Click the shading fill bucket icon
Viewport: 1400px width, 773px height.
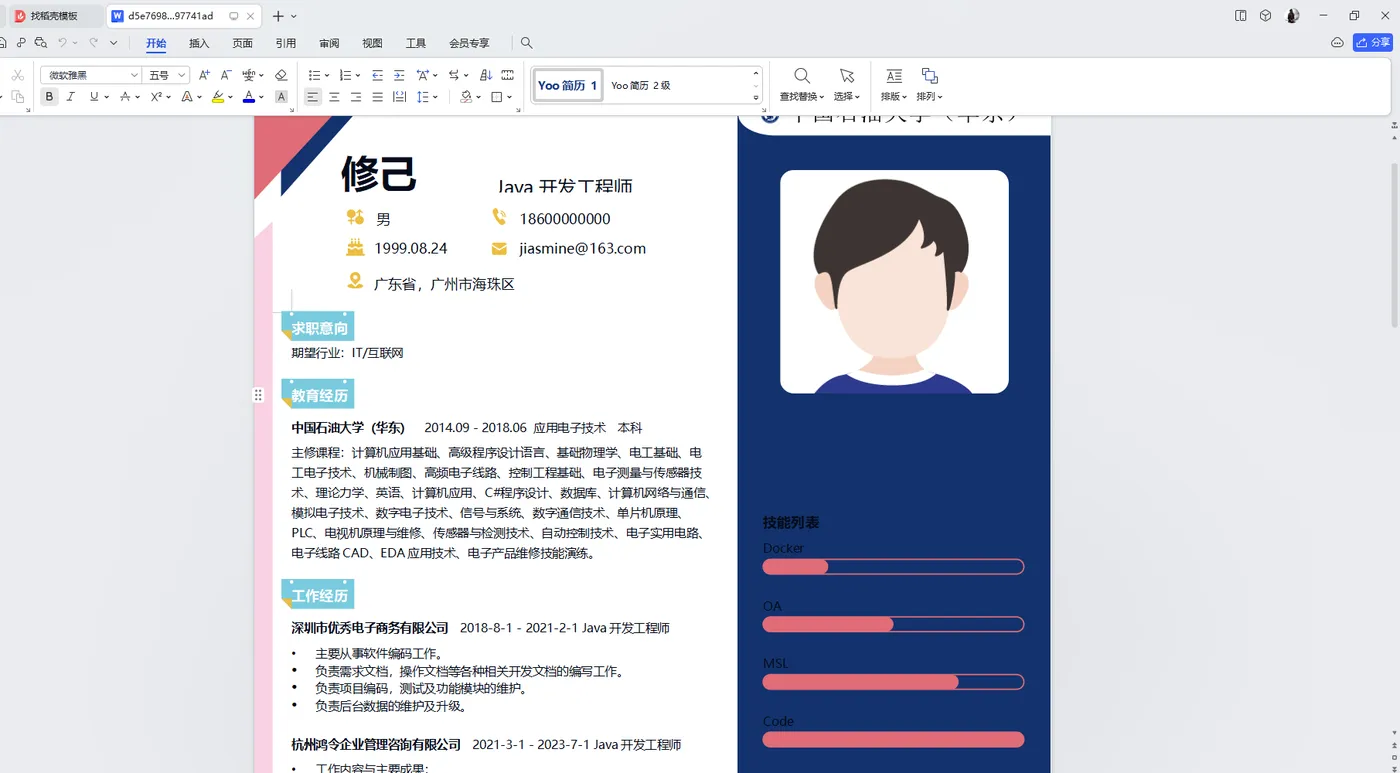[466, 97]
